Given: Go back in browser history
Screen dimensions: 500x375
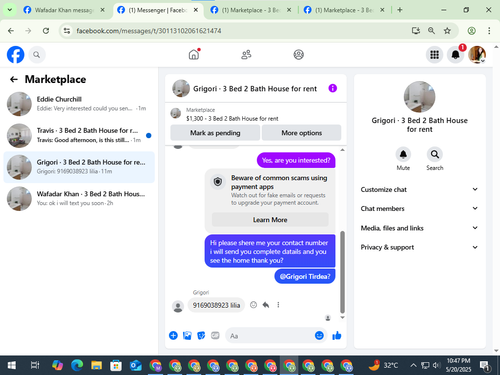Looking at the screenshot, I should 11,31.
